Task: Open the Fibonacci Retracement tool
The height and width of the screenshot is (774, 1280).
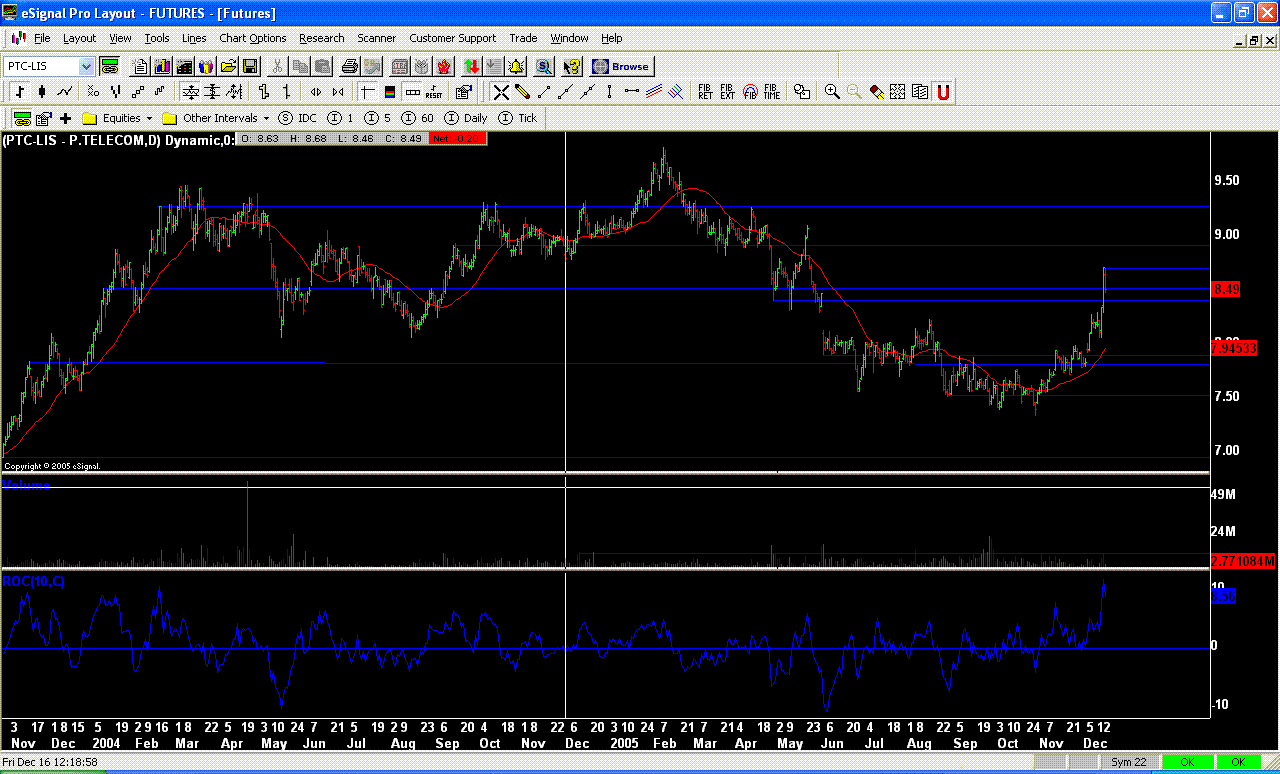Action: pos(703,92)
